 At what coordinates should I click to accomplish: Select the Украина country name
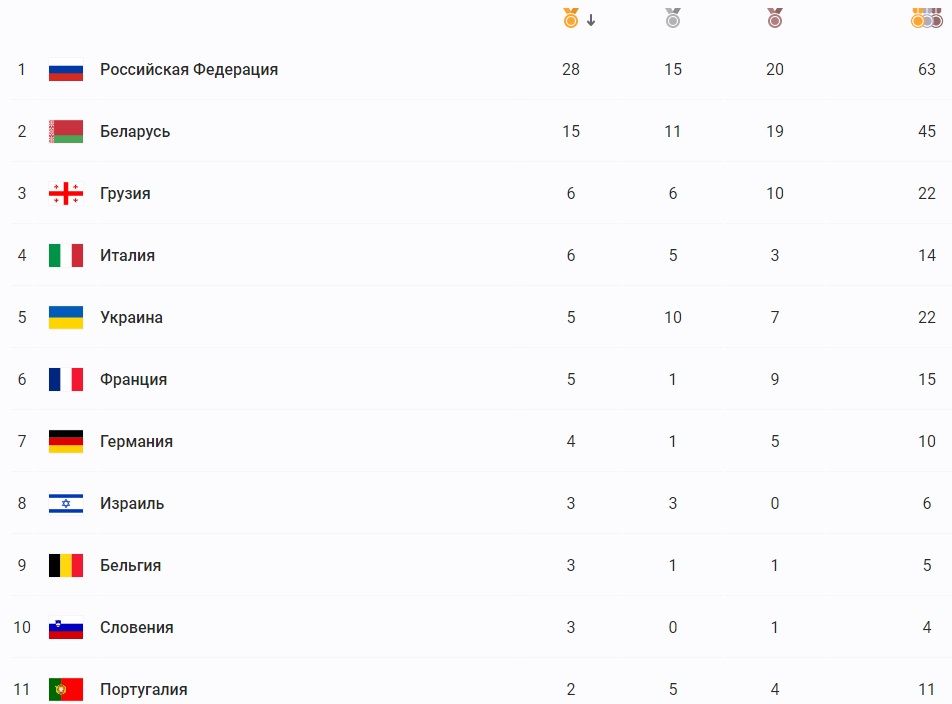pos(131,318)
